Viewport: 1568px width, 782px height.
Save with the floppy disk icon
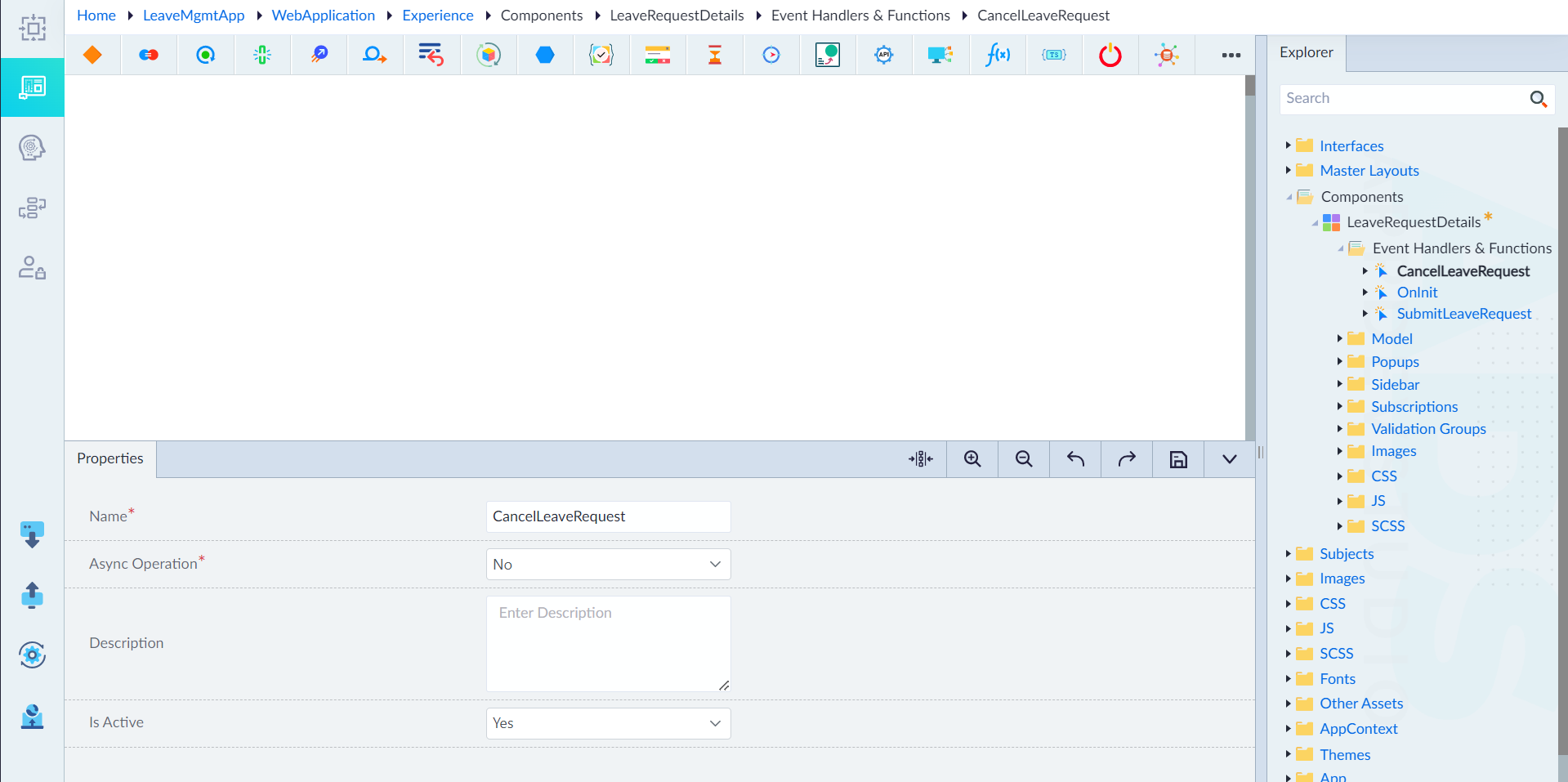point(1178,459)
